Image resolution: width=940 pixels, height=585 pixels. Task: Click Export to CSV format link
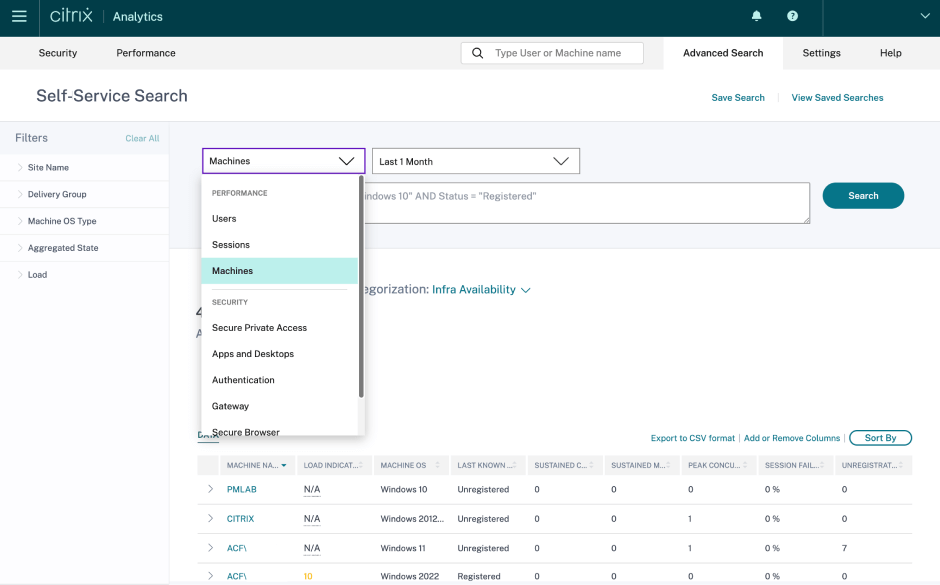[692, 438]
